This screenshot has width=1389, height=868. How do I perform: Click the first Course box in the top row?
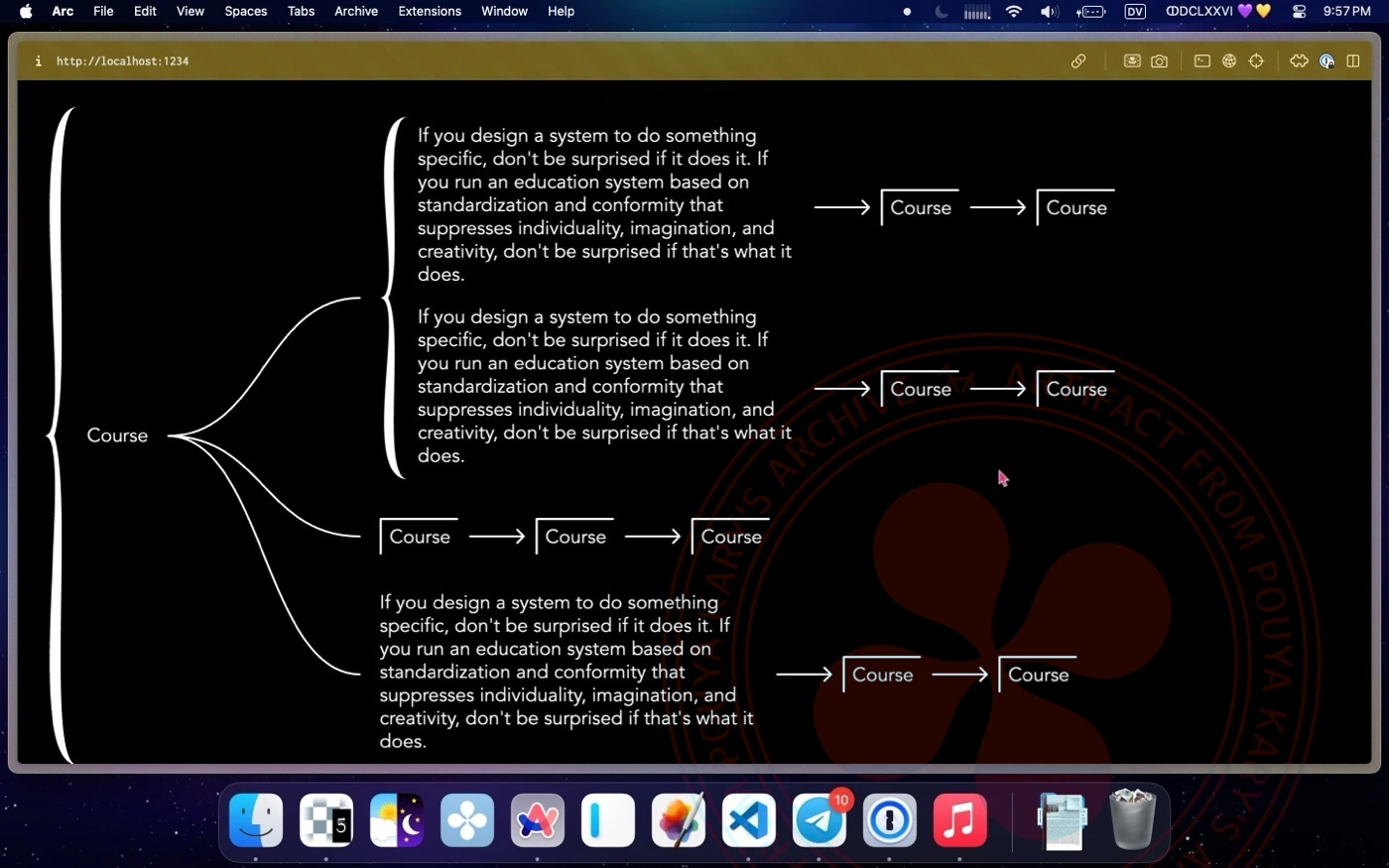click(x=920, y=207)
